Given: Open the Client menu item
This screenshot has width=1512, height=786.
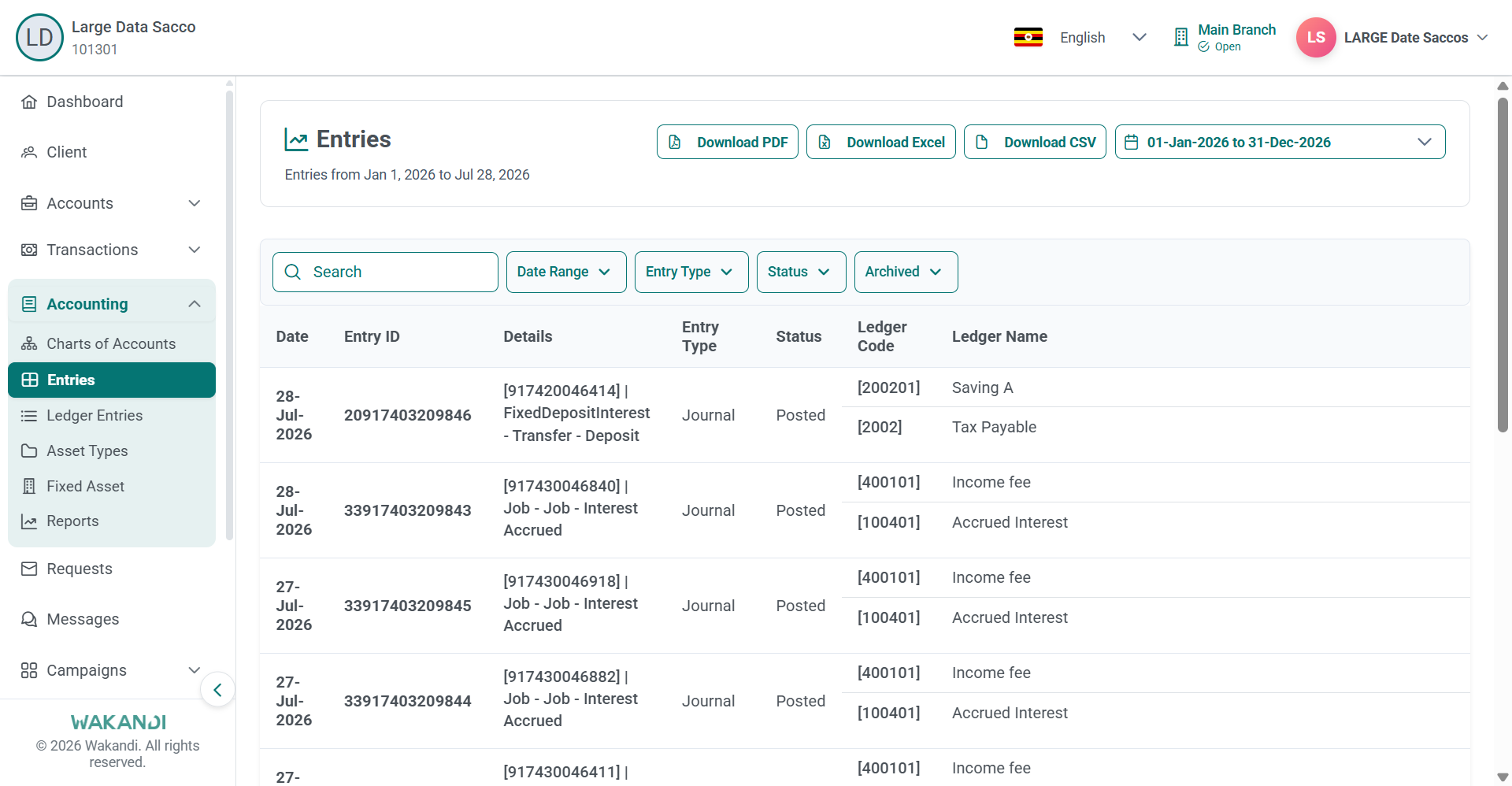Looking at the screenshot, I should point(67,152).
